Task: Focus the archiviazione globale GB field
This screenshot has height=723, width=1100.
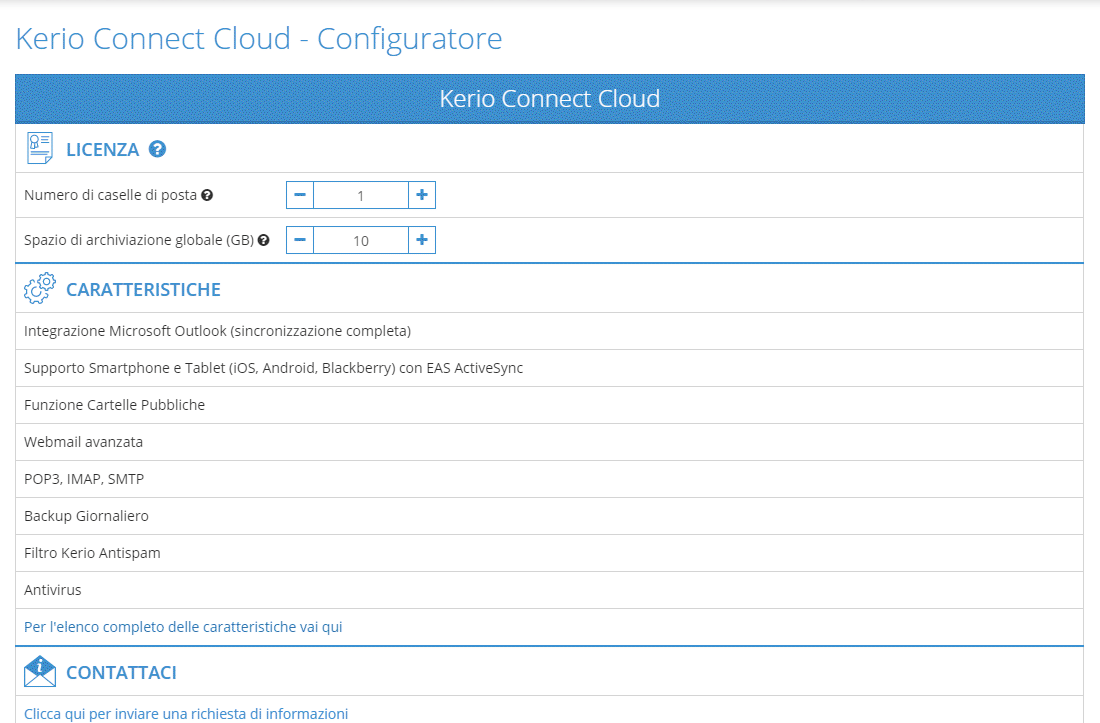Action: [x=361, y=240]
